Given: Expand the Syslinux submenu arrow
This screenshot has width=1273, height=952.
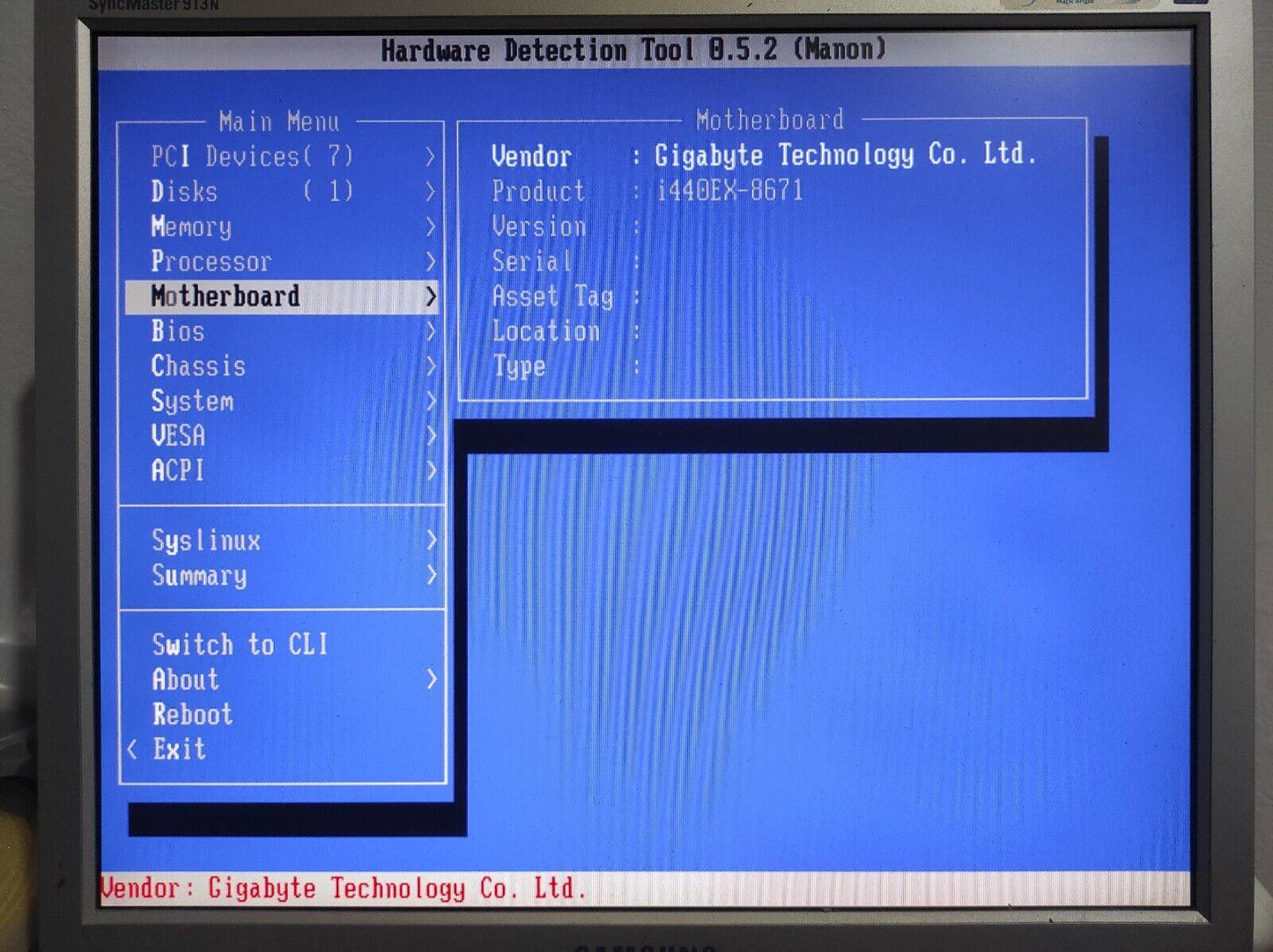Looking at the screenshot, I should click(431, 540).
